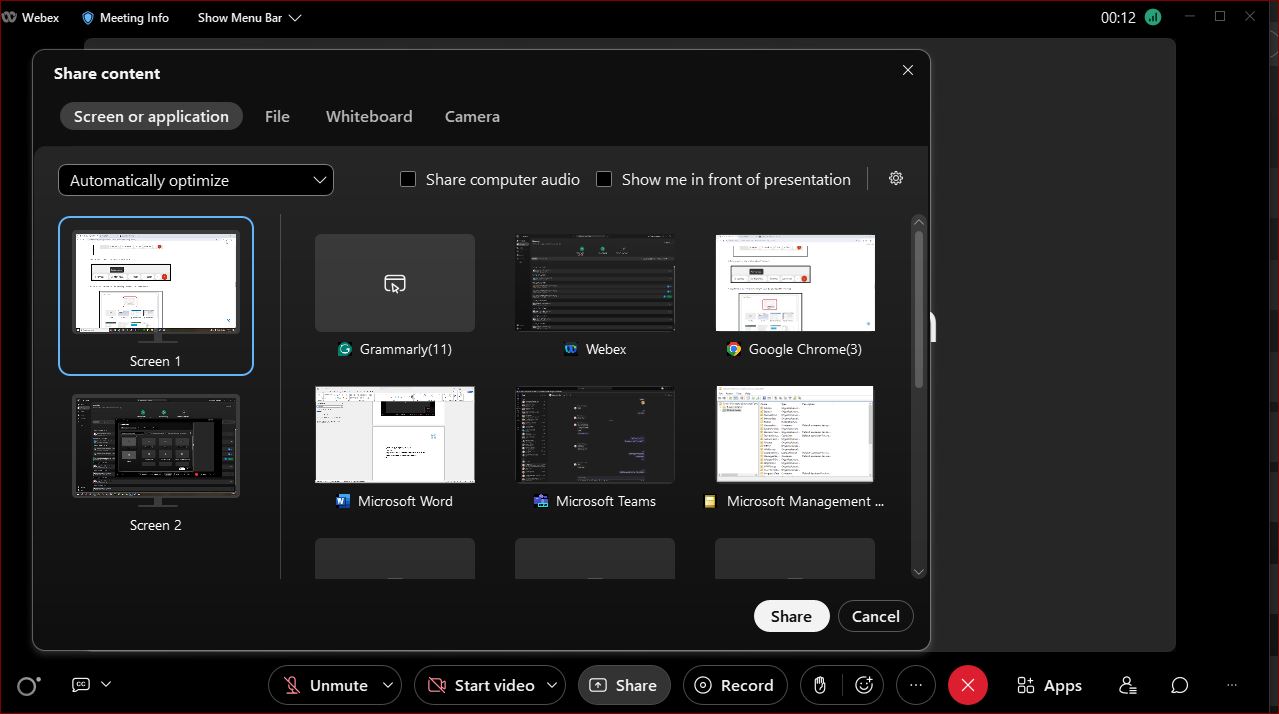This screenshot has width=1279, height=714.
Task: Click the scroll down arrow in app list
Action: click(x=919, y=572)
